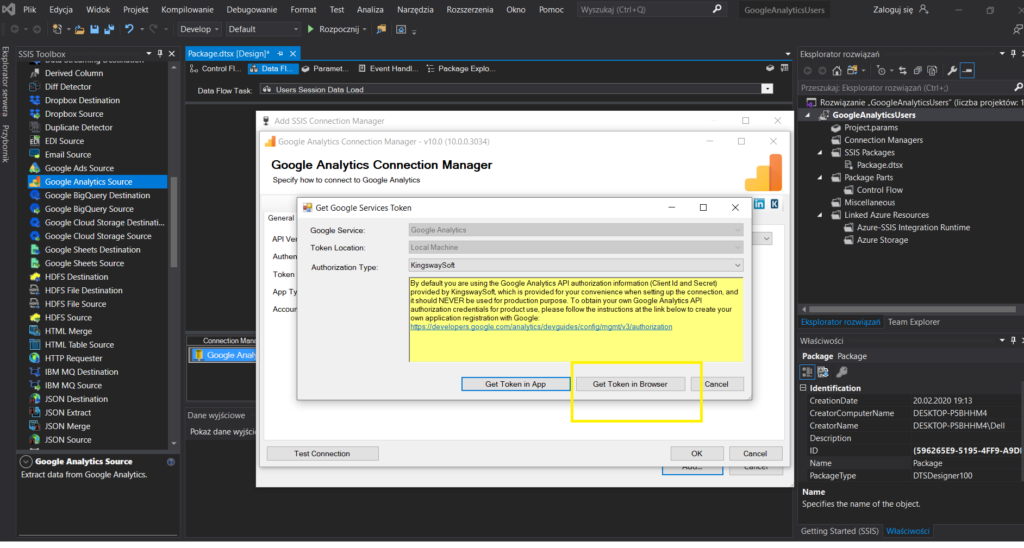Select Google Ads Source component

(79, 169)
